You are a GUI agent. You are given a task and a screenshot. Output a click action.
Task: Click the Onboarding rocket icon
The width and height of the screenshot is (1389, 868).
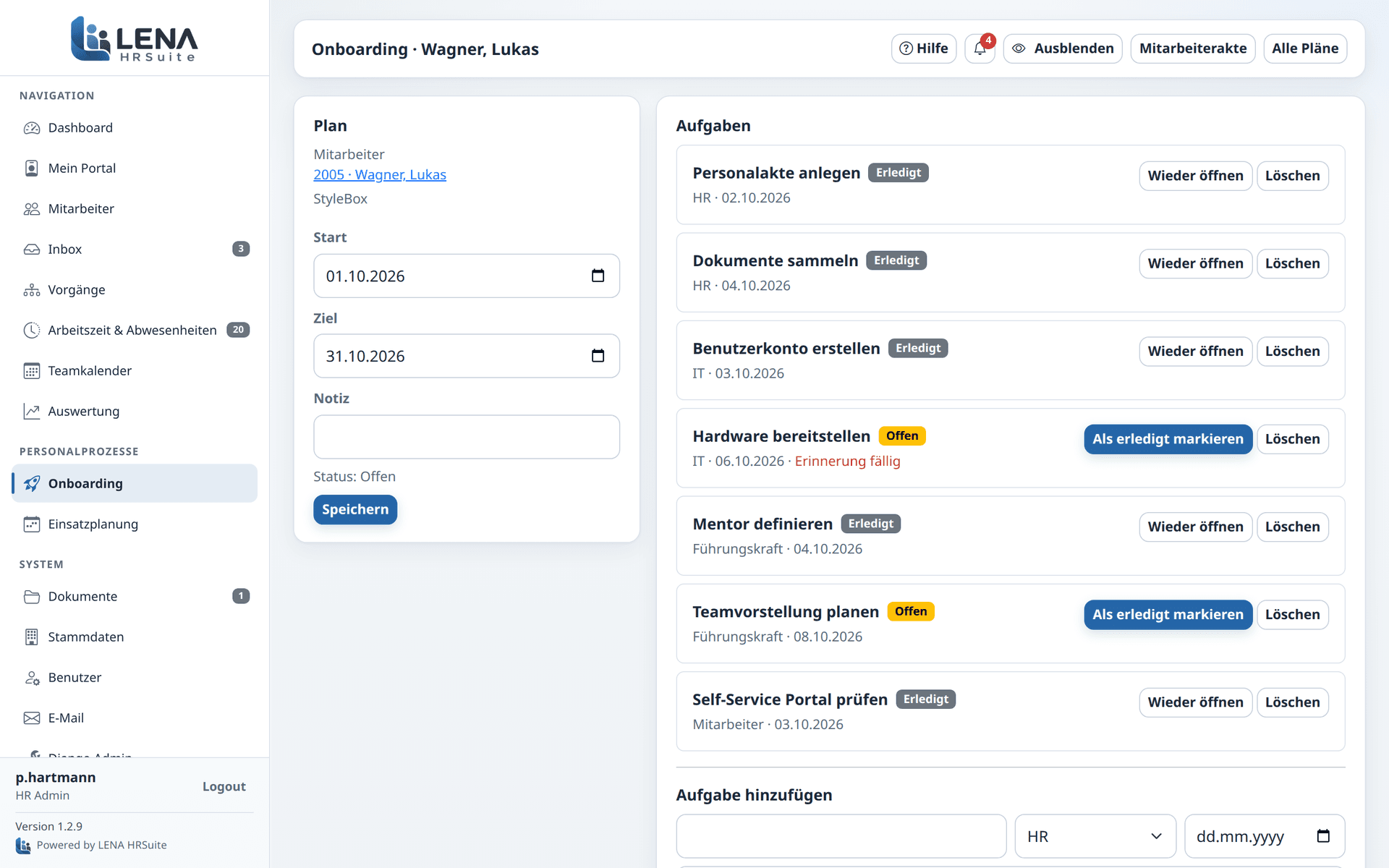(x=32, y=484)
